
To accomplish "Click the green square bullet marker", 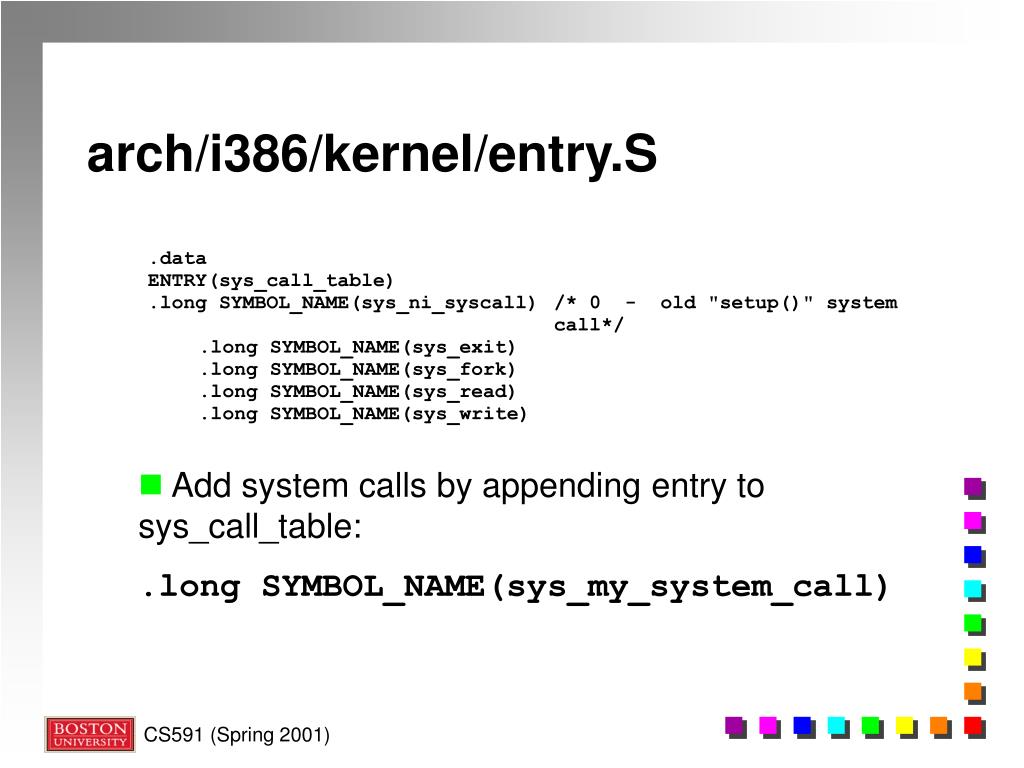I will [151, 484].
